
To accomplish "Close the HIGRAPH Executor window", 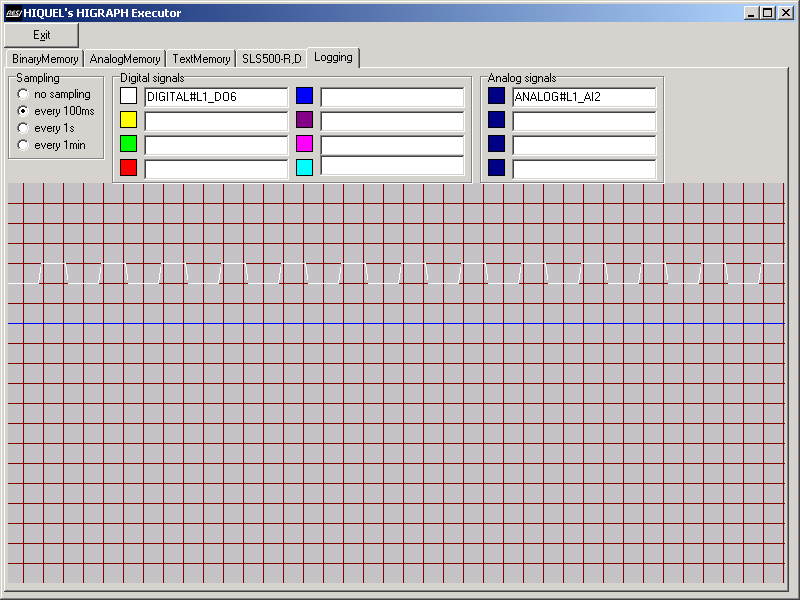I will point(786,13).
